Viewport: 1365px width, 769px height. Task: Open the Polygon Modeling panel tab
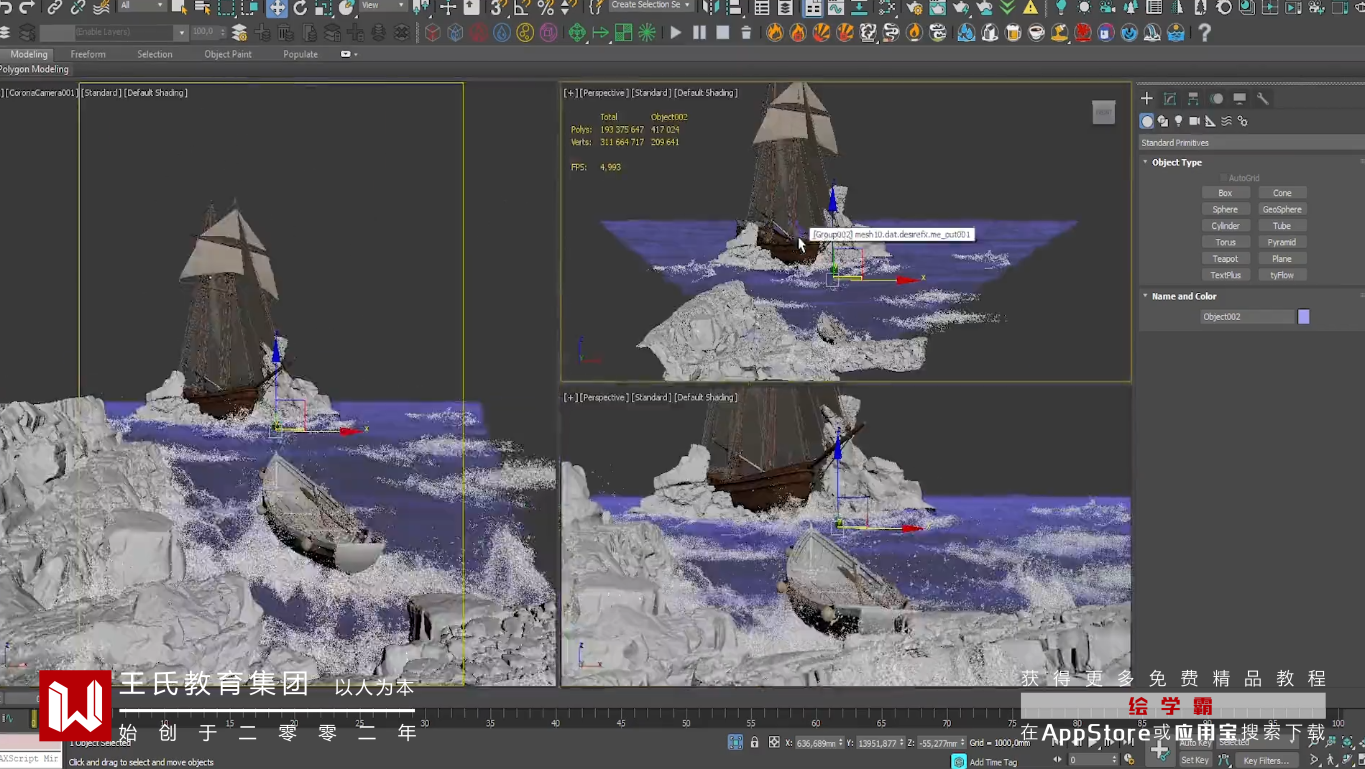35,70
